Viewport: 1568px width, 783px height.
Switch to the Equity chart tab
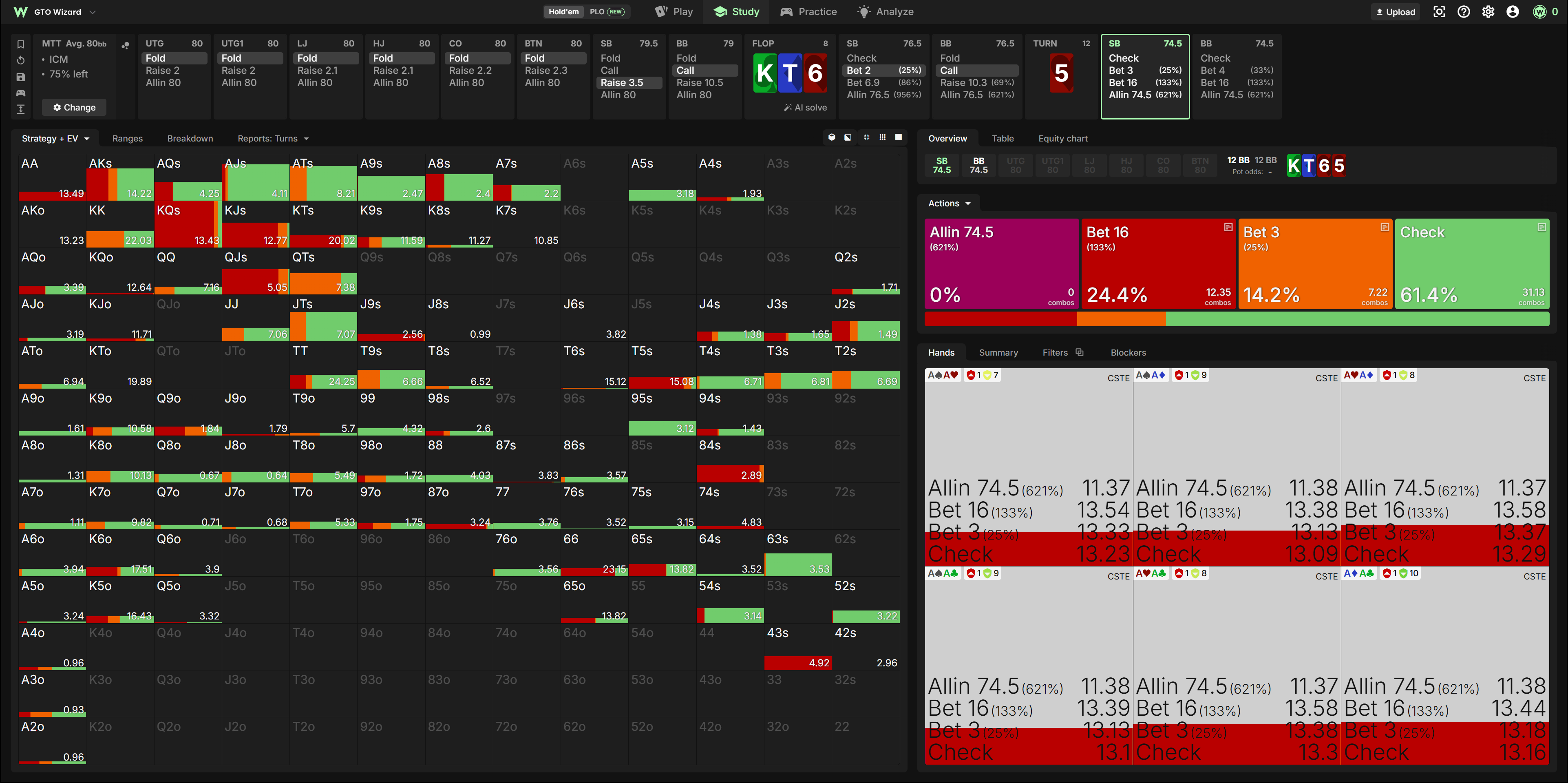point(1063,138)
